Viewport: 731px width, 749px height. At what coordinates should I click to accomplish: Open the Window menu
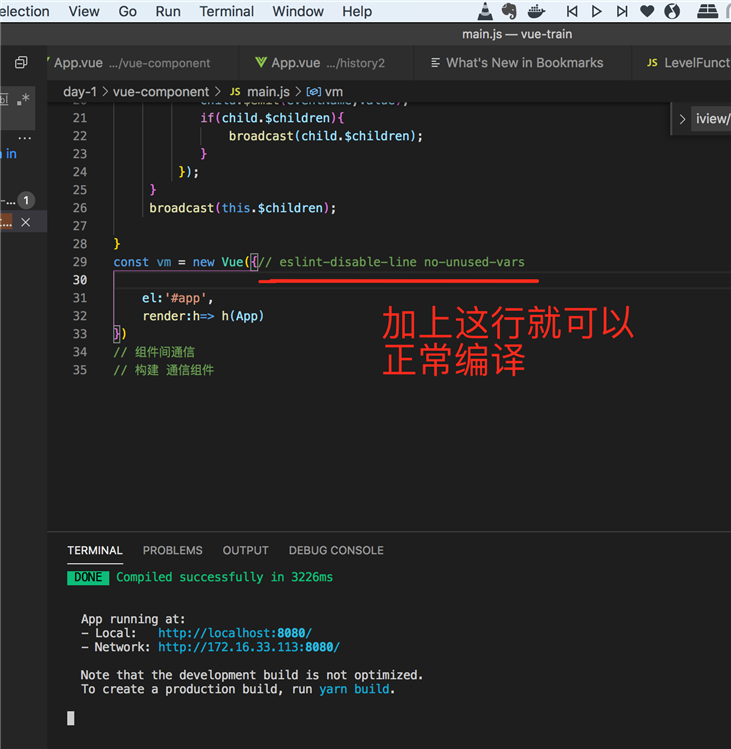(298, 11)
